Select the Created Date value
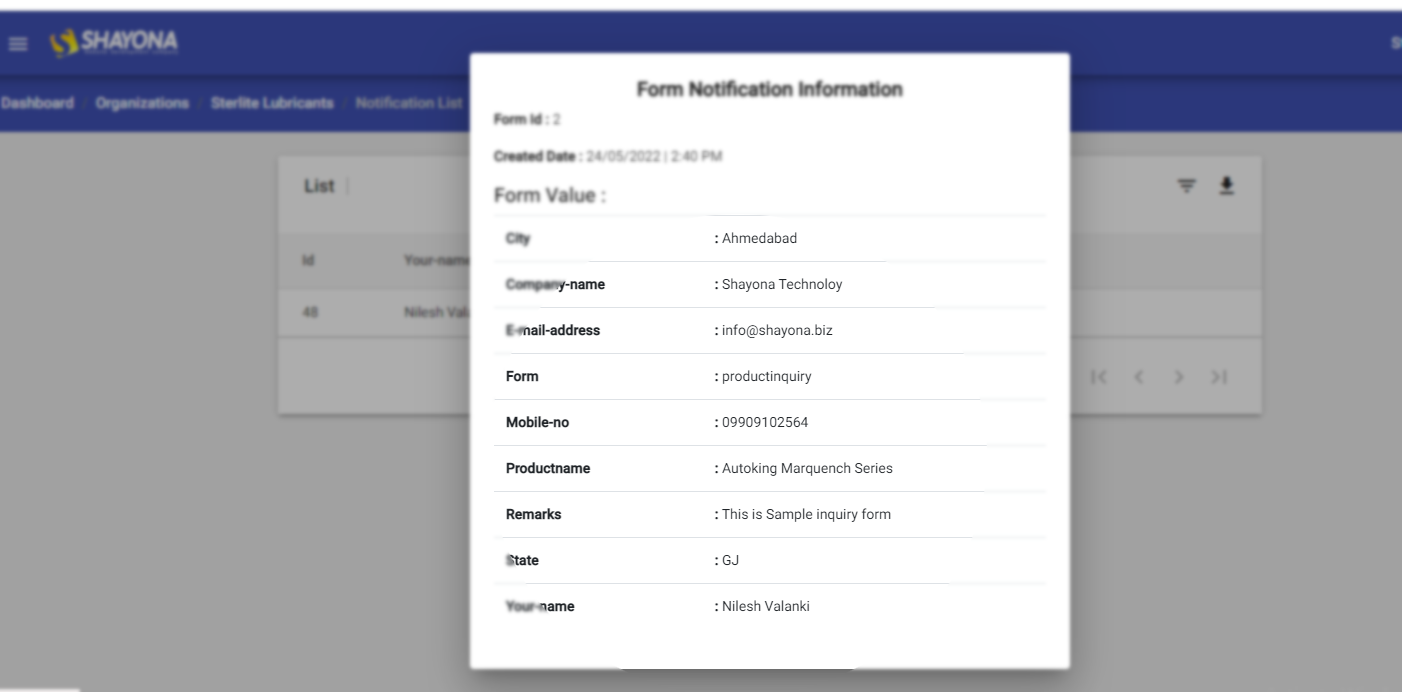1402x692 pixels. [x=654, y=157]
